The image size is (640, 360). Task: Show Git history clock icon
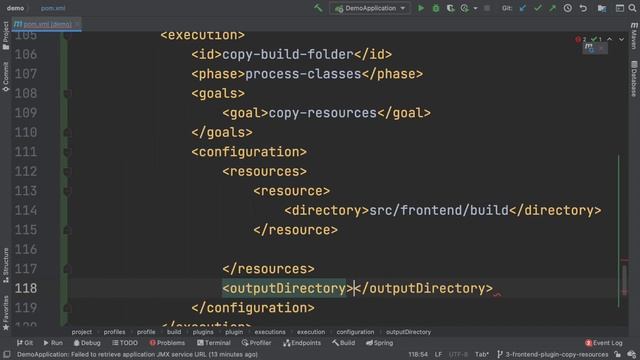click(568, 8)
